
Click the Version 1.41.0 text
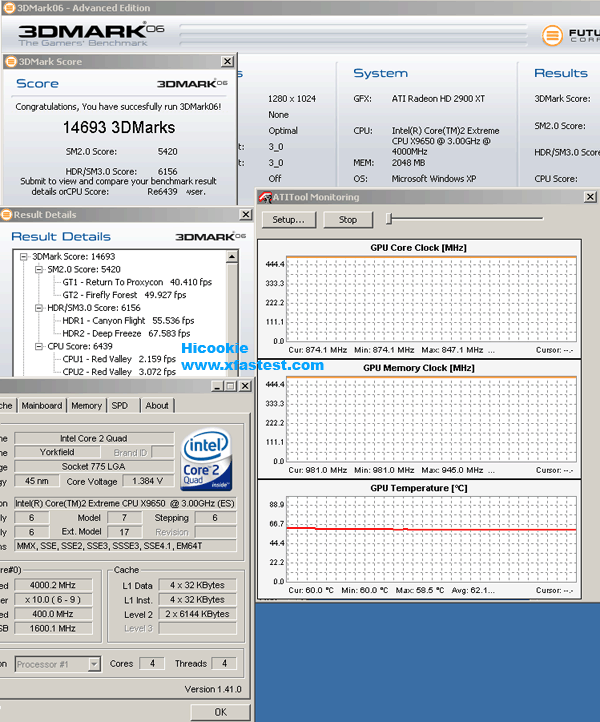213,689
